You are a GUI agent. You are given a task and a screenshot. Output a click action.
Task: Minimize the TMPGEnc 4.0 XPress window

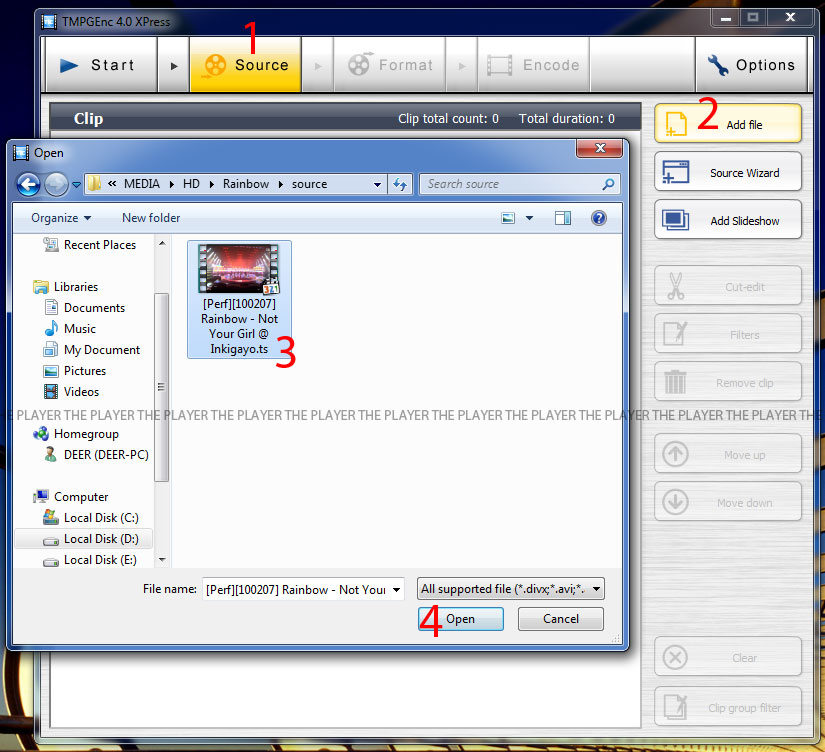[726, 18]
